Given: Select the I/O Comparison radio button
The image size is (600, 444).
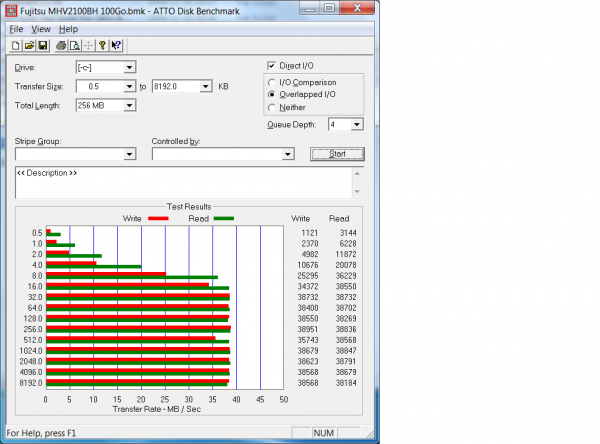Looking at the screenshot, I should coord(271,82).
